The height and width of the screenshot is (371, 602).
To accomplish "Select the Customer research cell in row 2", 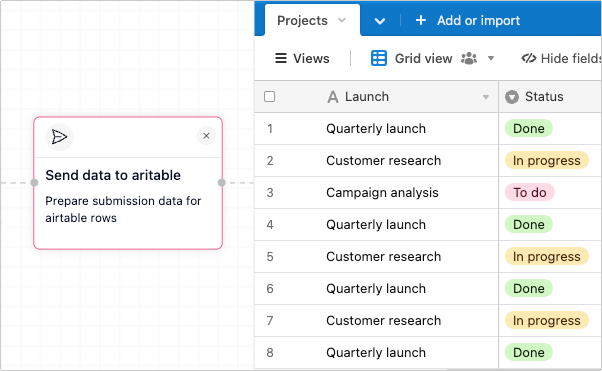I will tap(384, 161).
